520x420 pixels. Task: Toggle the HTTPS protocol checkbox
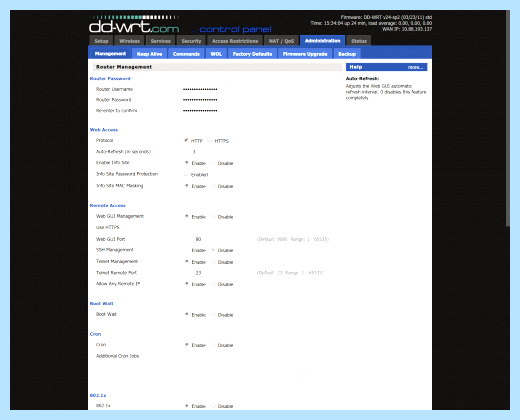pos(210,140)
